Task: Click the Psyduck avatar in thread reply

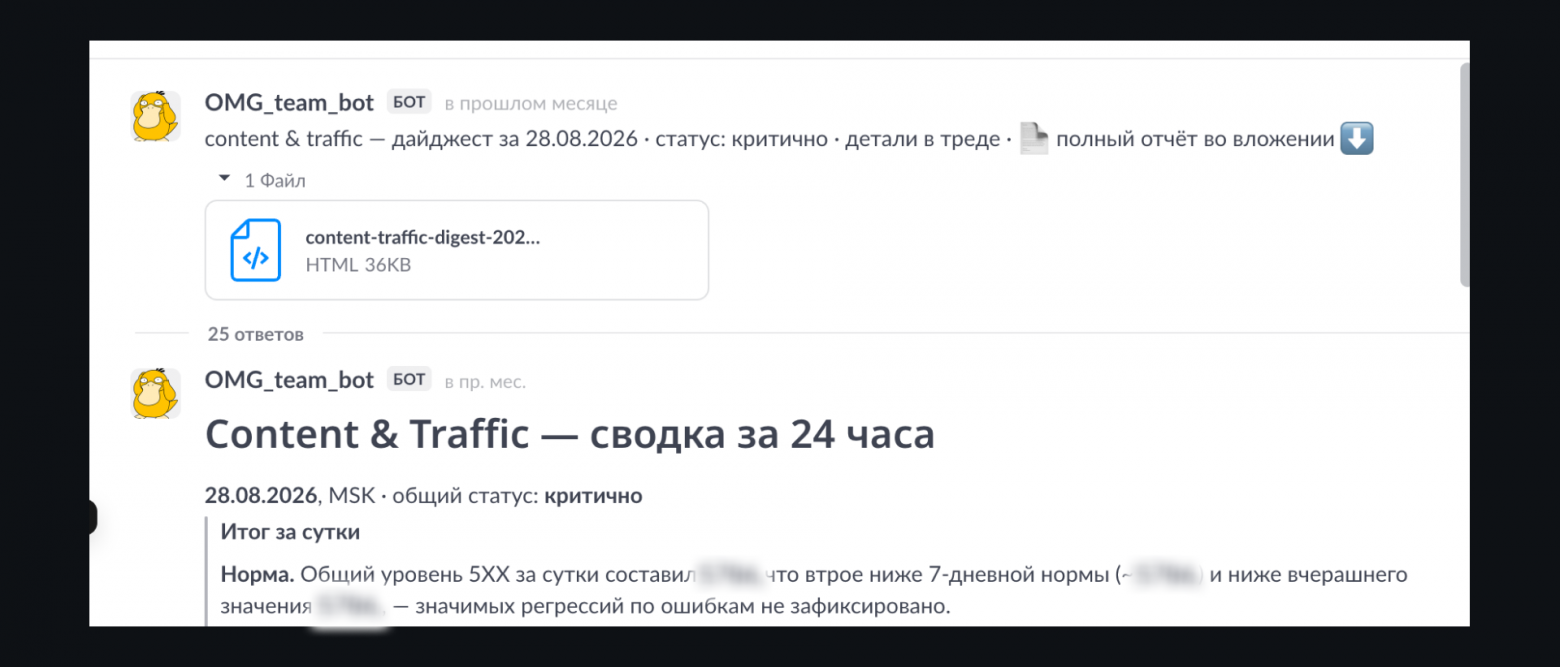Action: 155,393
